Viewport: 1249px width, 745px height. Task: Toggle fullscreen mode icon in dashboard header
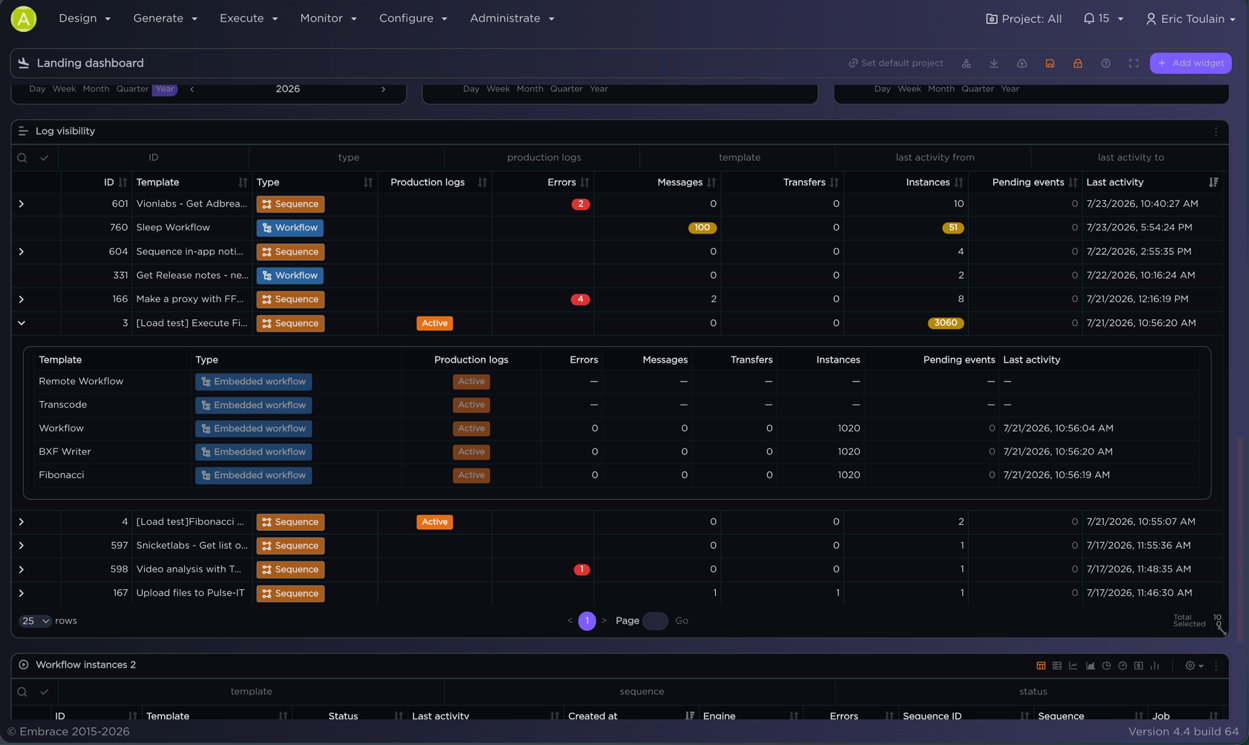pyautogui.click(x=1134, y=63)
